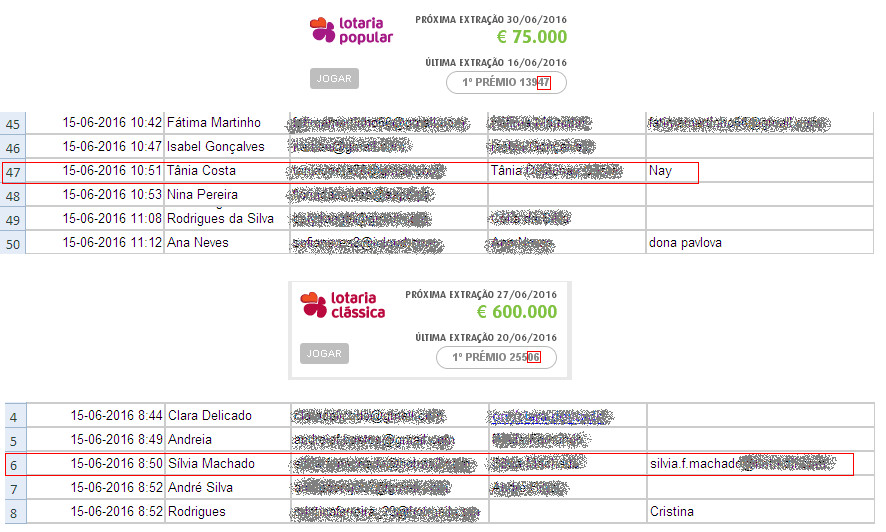Select row header number 8

pos(13,512)
